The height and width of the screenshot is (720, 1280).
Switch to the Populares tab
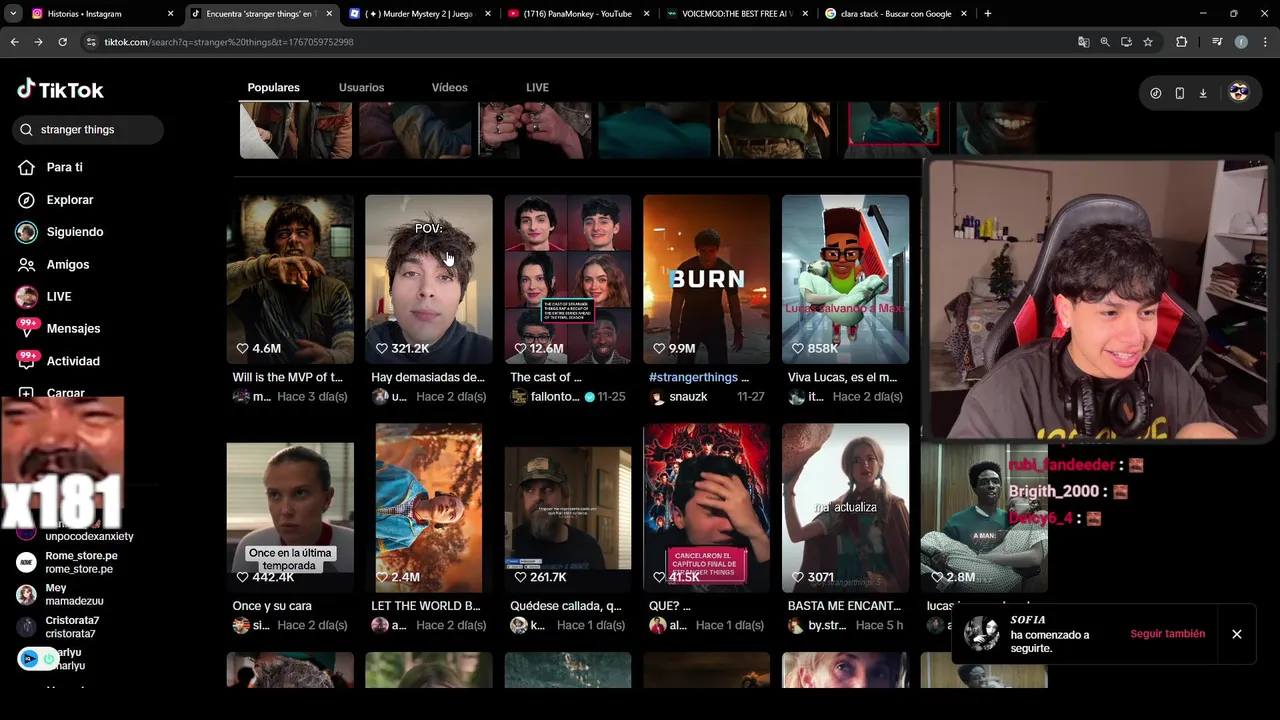click(x=273, y=87)
